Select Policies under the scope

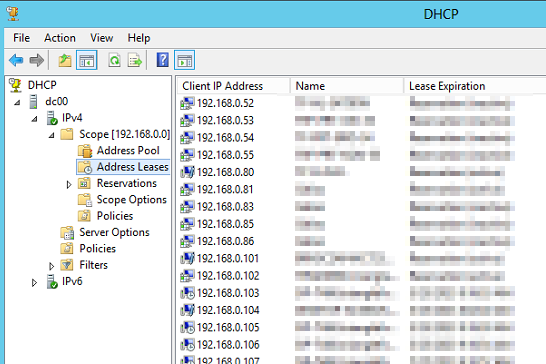pos(115,216)
